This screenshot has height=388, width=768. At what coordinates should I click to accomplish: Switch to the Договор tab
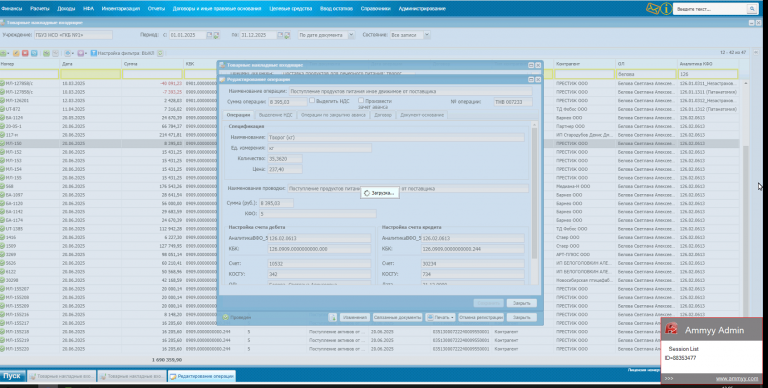click(x=383, y=115)
